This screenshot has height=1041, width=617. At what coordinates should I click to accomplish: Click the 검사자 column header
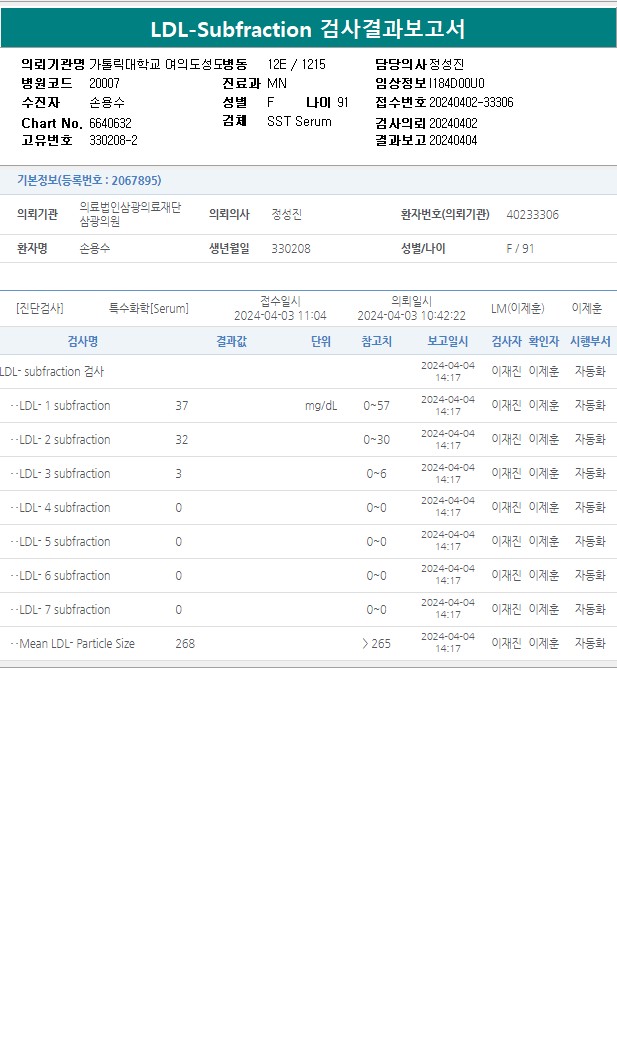tap(506, 341)
